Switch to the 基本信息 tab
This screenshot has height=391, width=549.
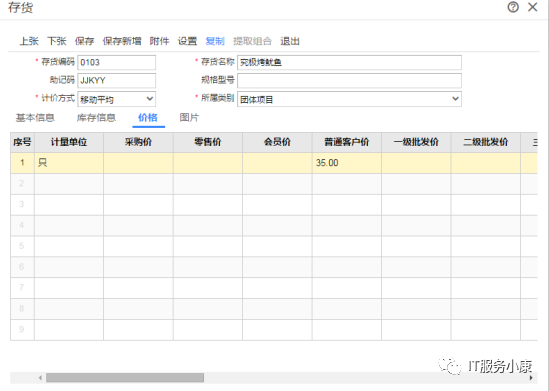click(x=35, y=118)
